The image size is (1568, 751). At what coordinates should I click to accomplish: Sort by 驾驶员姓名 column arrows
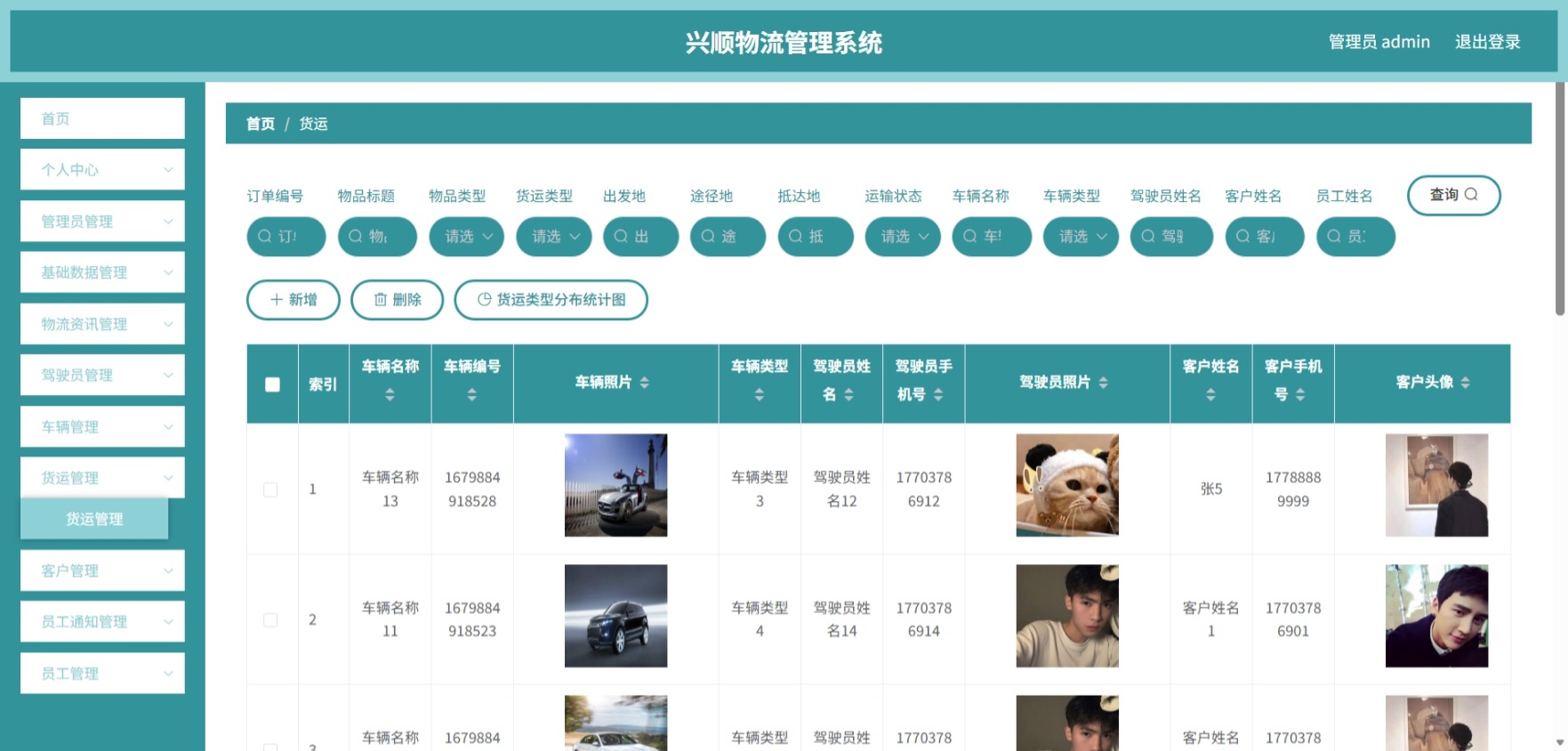pos(849,394)
